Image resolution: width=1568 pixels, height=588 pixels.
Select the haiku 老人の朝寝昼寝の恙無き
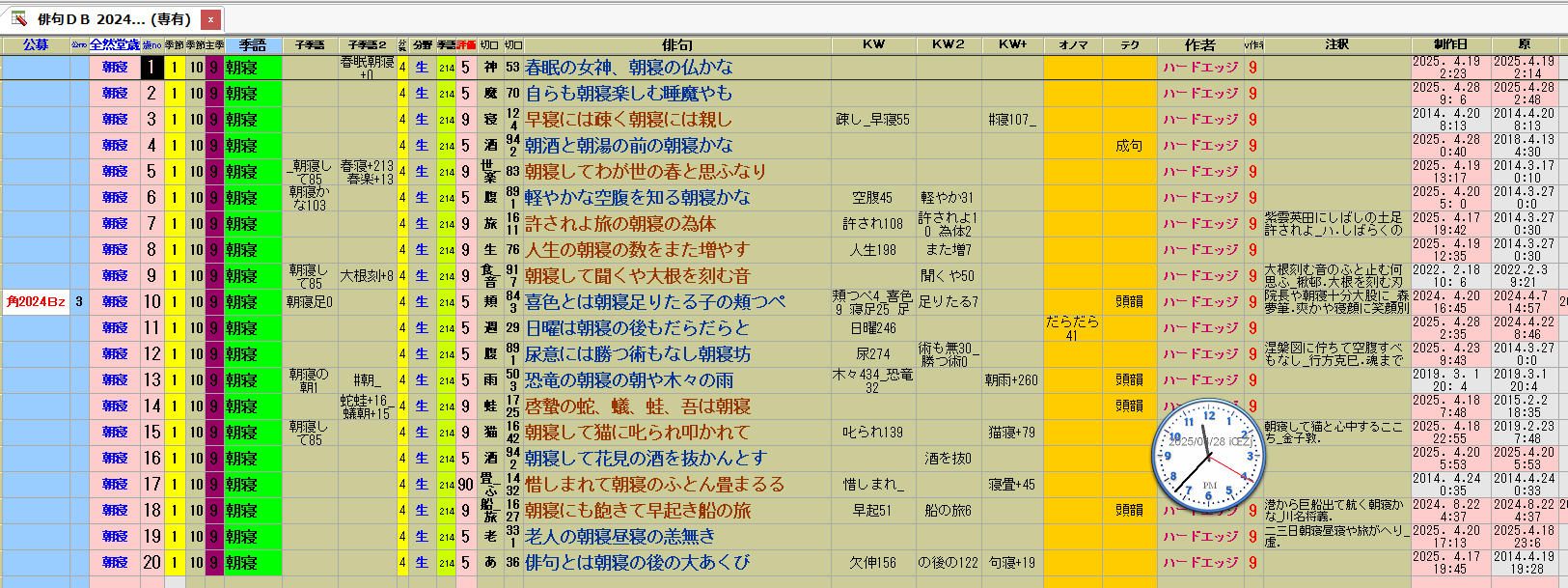click(x=620, y=537)
